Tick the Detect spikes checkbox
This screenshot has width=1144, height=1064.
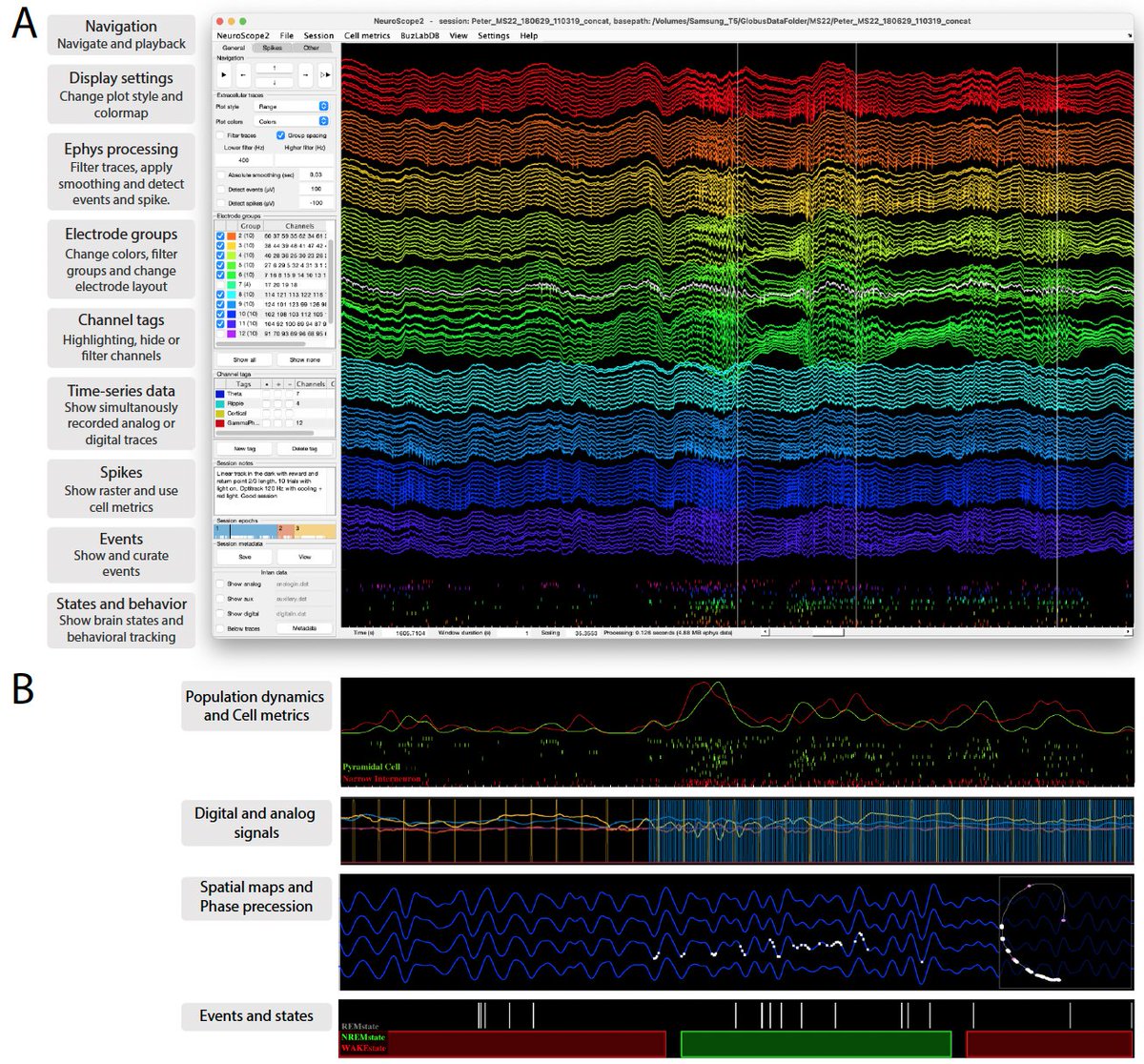pyautogui.click(x=221, y=203)
